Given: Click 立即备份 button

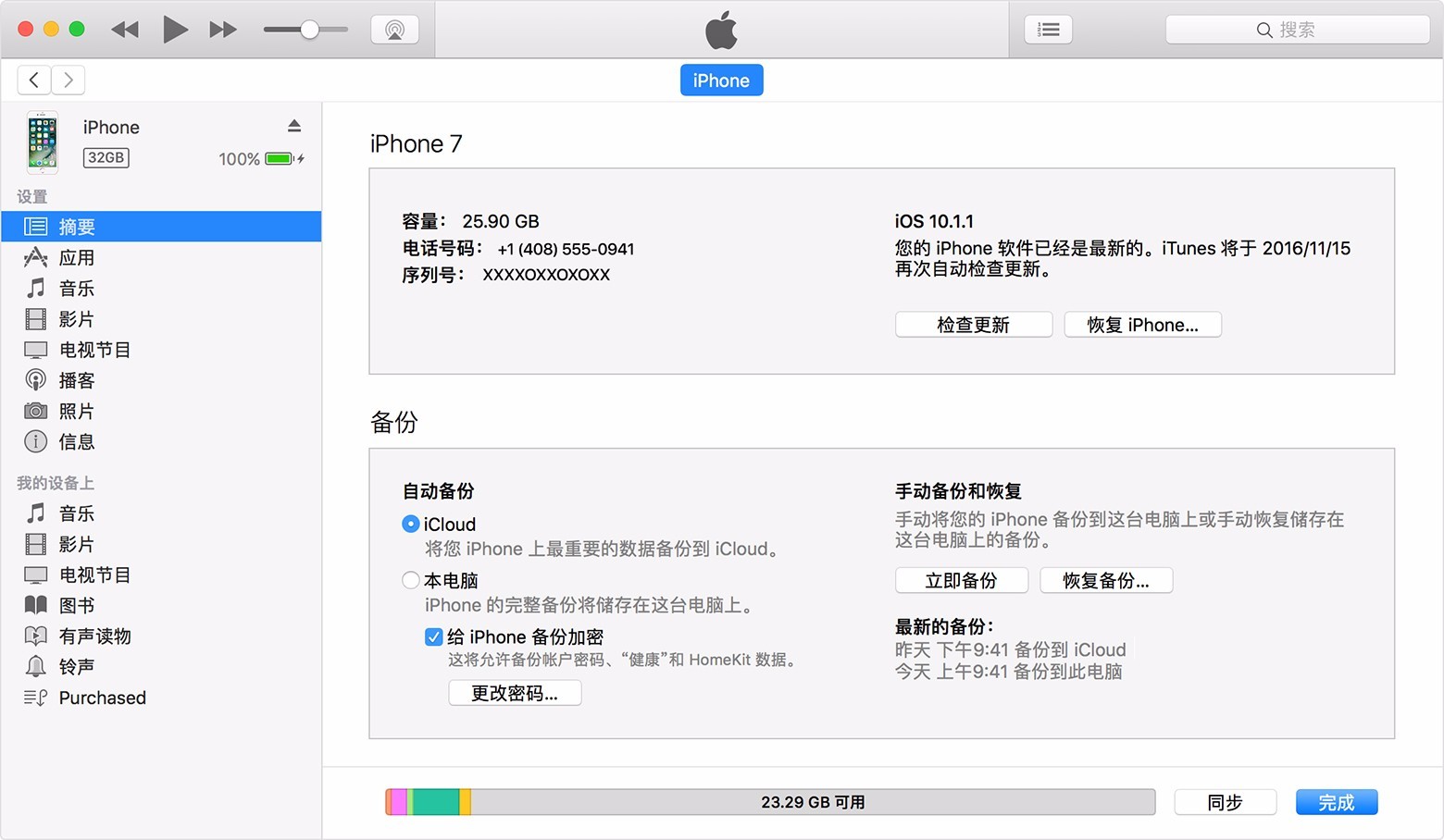Looking at the screenshot, I should coord(962,580).
